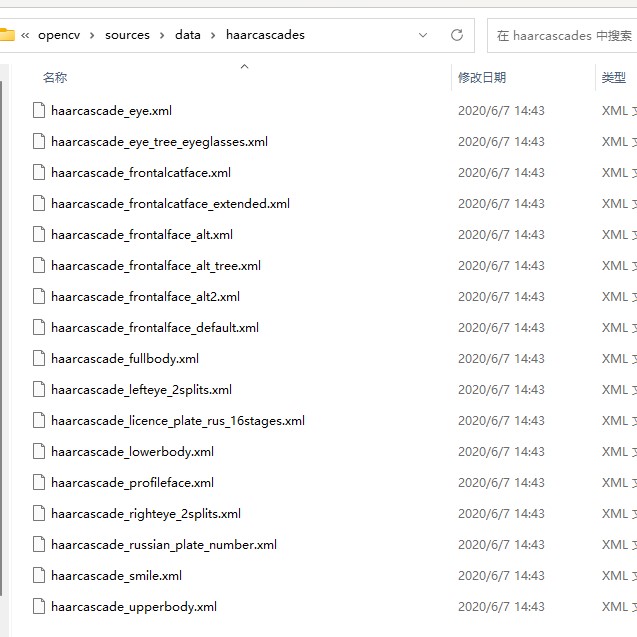This screenshot has width=637, height=637.
Task: Select file name haarcascade_eye_tree_eyeglasses.xml
Action: click(159, 142)
